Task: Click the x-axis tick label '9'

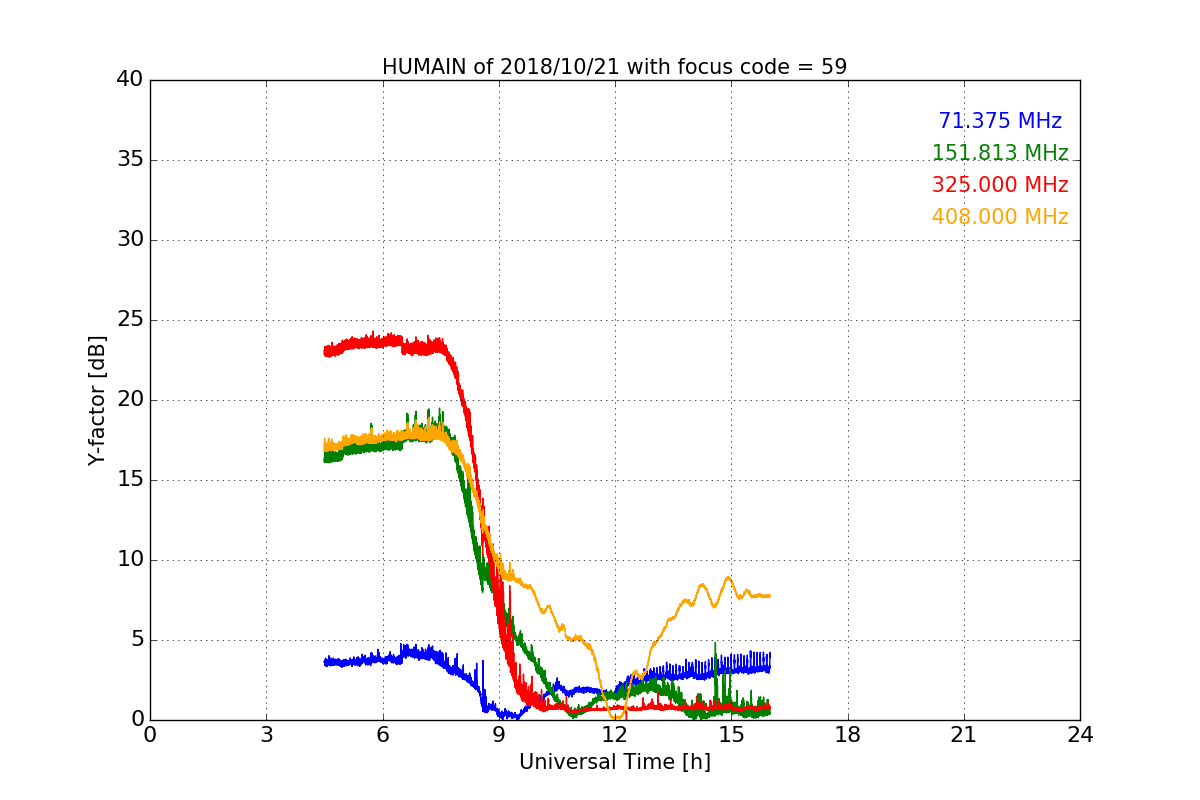Action: [499, 734]
